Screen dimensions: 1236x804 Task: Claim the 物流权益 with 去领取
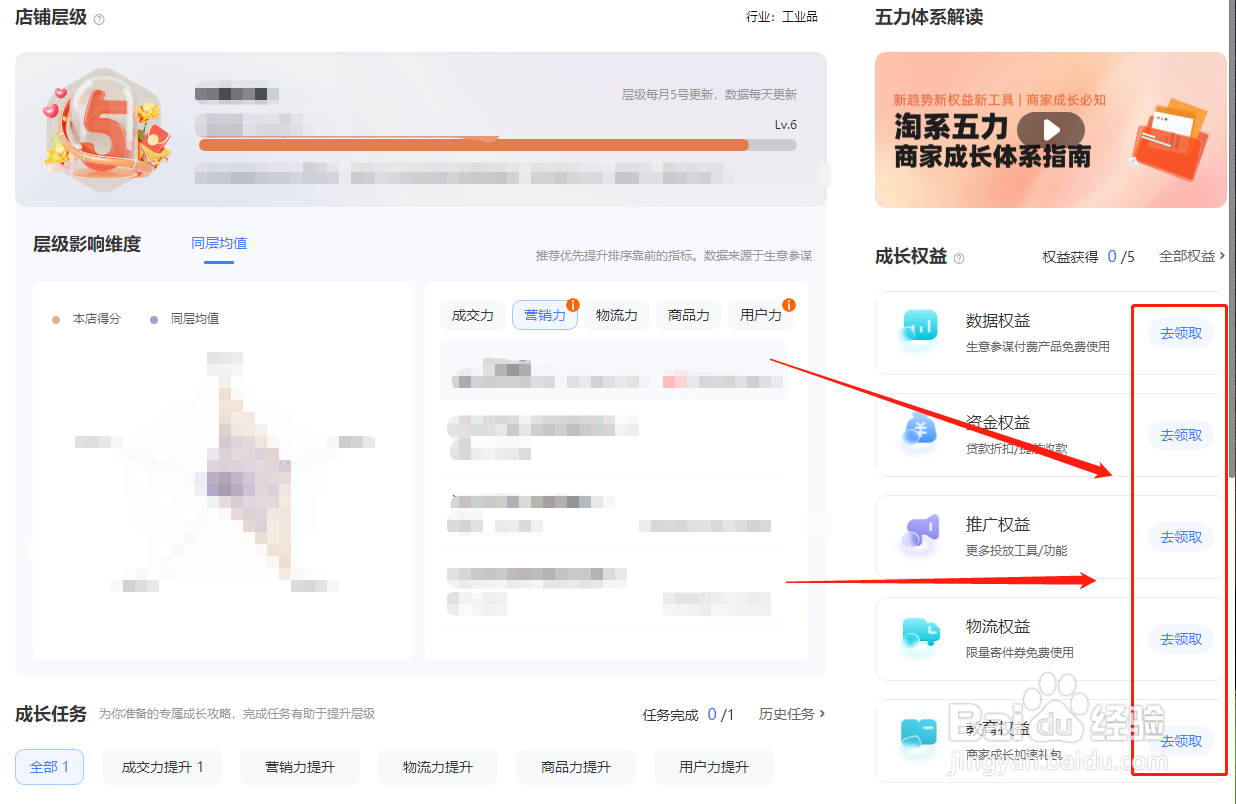point(1181,639)
